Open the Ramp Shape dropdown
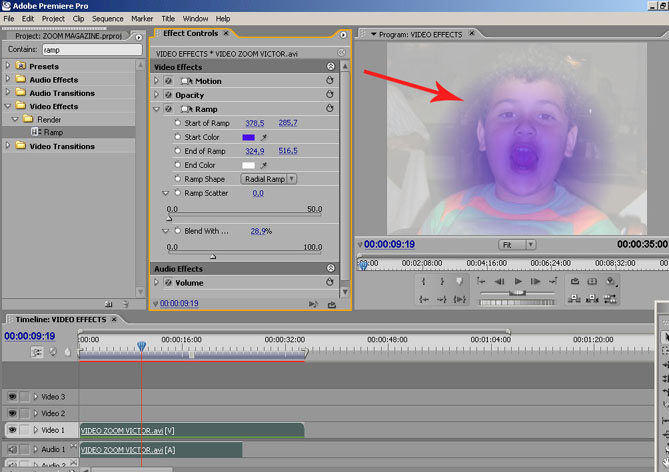Viewport: 669px width, 472px height. coord(291,179)
